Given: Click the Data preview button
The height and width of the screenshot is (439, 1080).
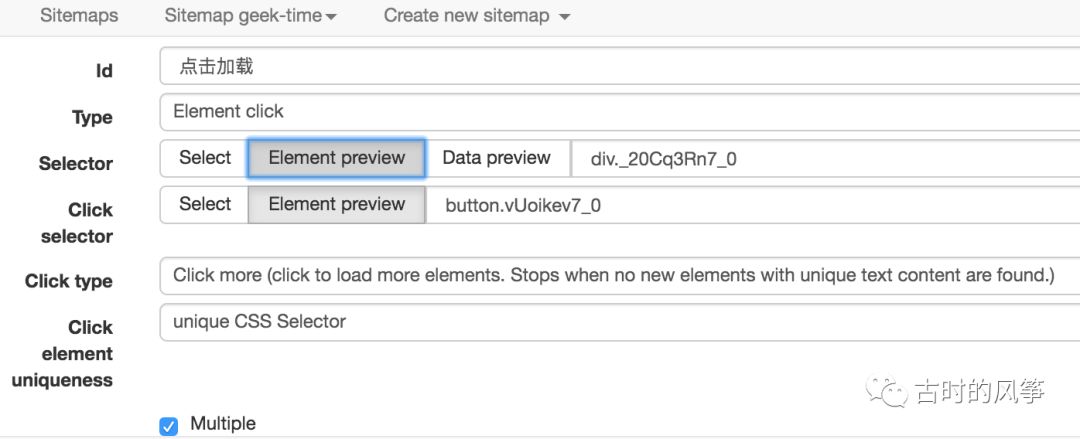Looking at the screenshot, I should 497,158.
